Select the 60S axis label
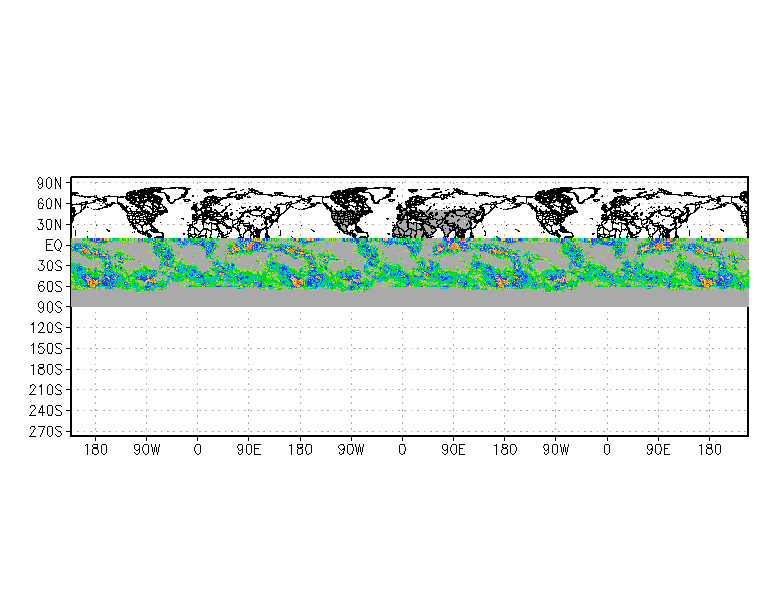Screen dimensions: 784x612 [50, 287]
